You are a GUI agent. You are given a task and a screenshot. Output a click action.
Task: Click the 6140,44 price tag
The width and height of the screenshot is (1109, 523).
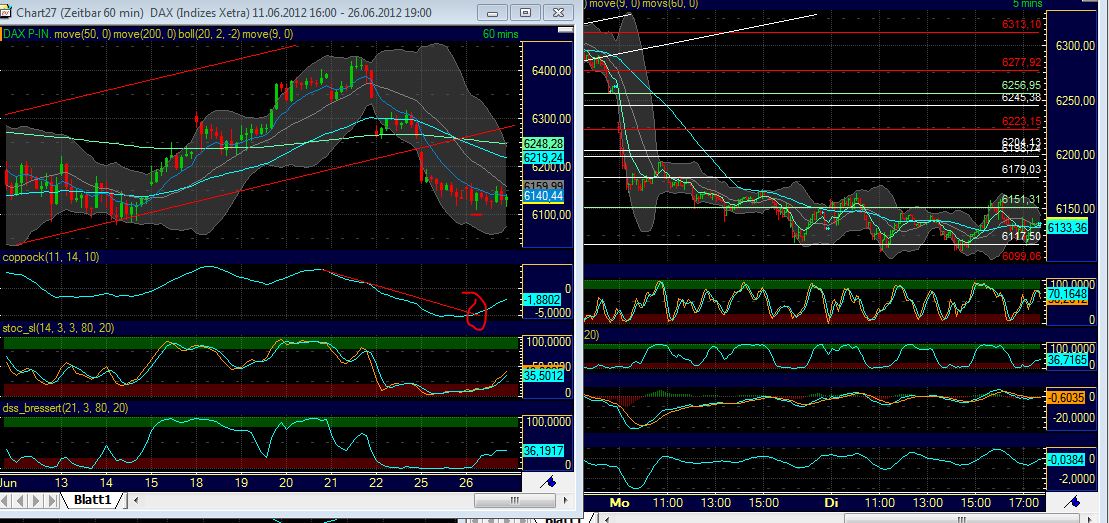[x=543, y=196]
